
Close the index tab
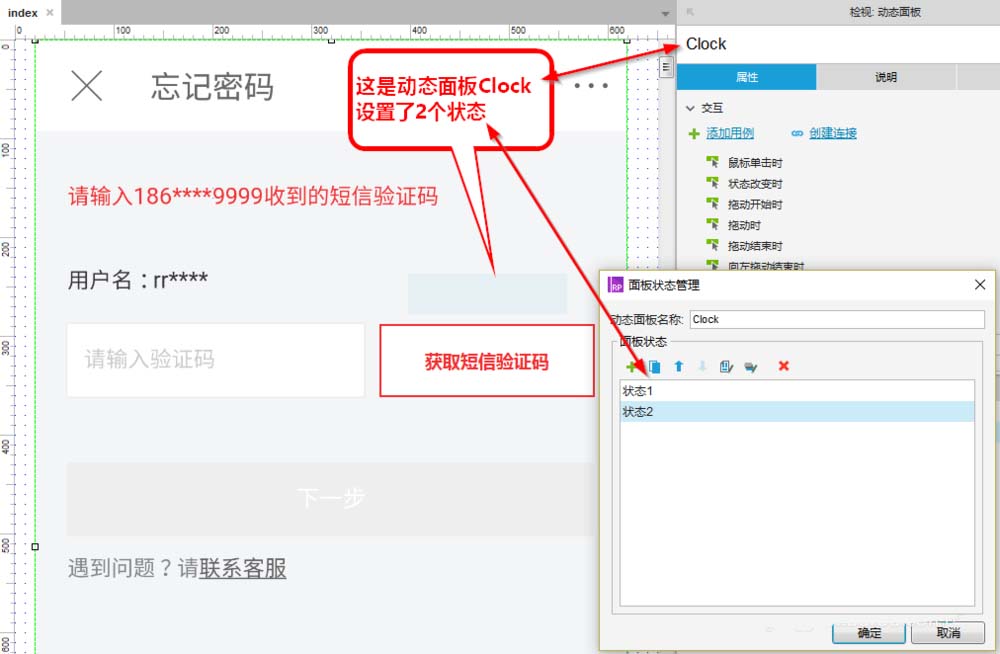pos(50,12)
